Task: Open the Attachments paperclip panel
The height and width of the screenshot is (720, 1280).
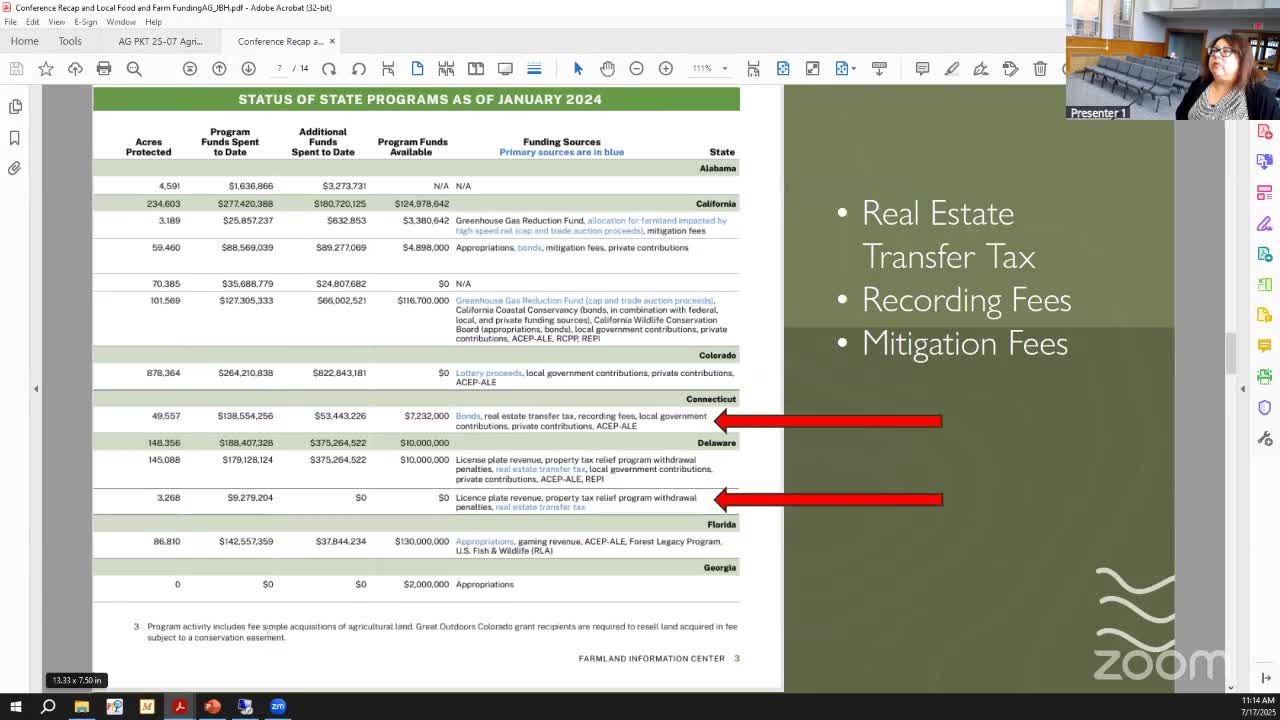Action: coord(15,169)
